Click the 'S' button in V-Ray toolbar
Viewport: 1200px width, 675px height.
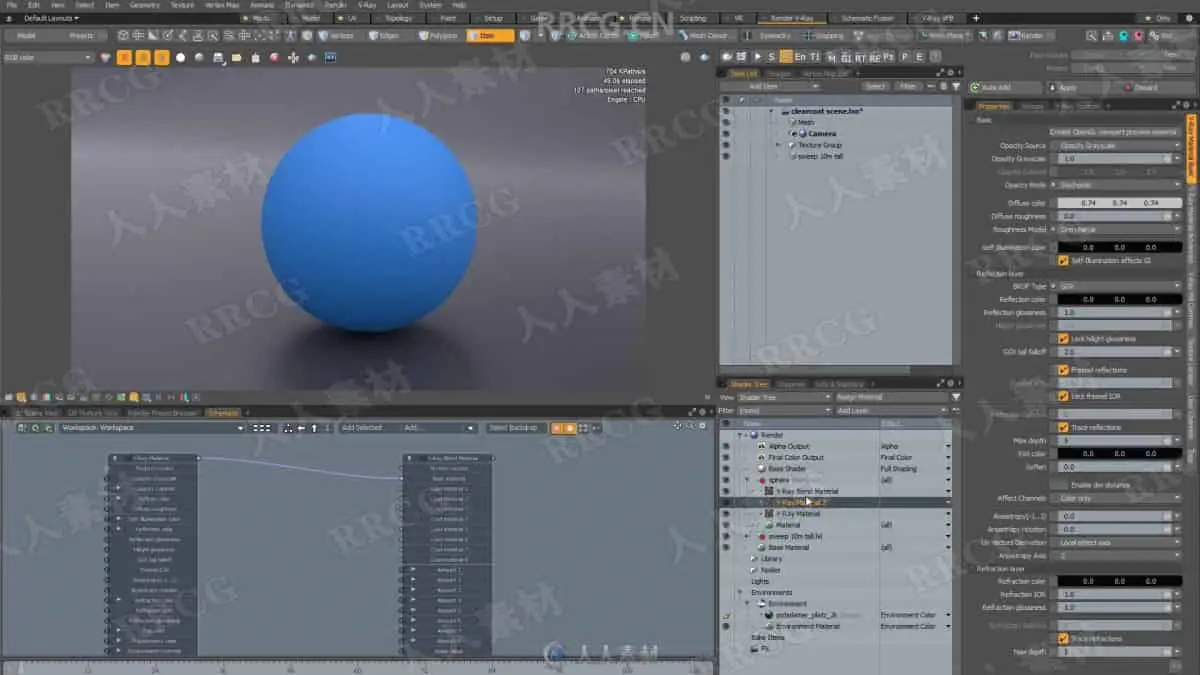[772, 57]
